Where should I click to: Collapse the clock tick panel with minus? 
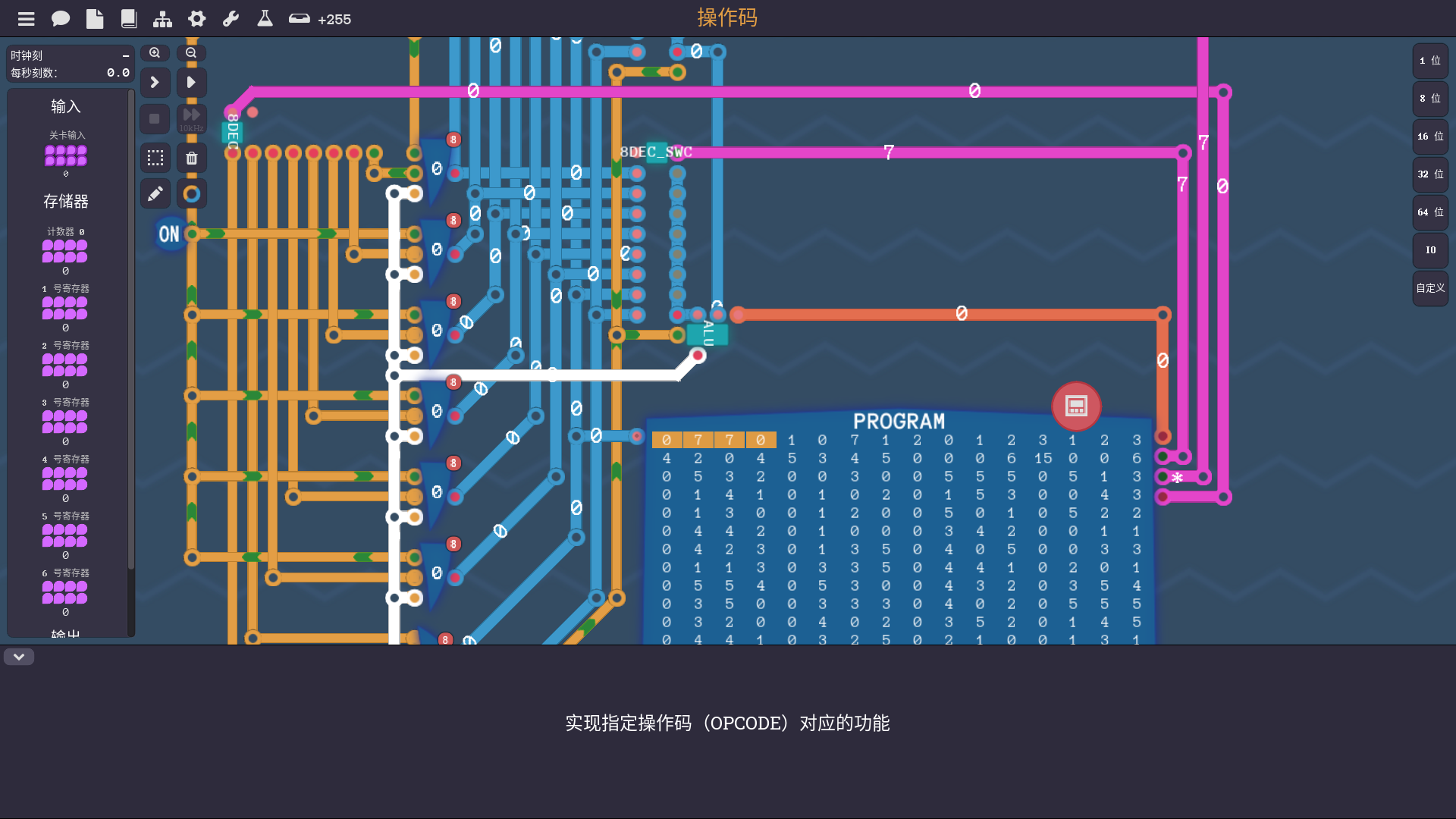point(126,56)
